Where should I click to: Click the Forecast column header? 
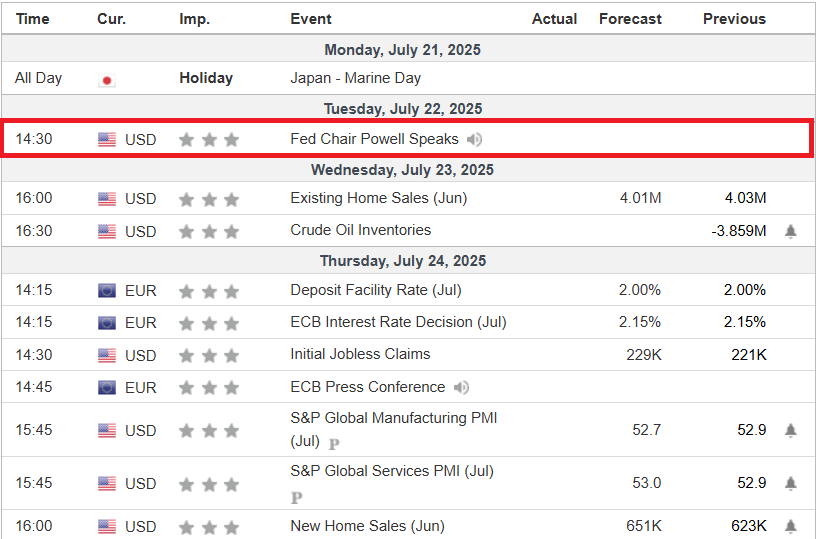[x=630, y=19]
